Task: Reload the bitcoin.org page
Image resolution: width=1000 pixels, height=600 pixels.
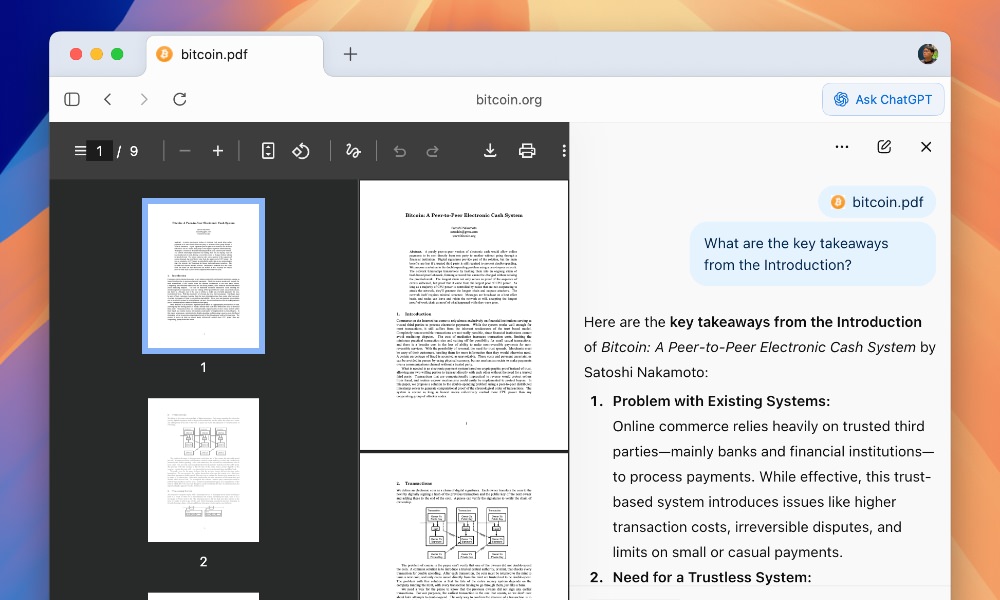Action: (x=180, y=99)
